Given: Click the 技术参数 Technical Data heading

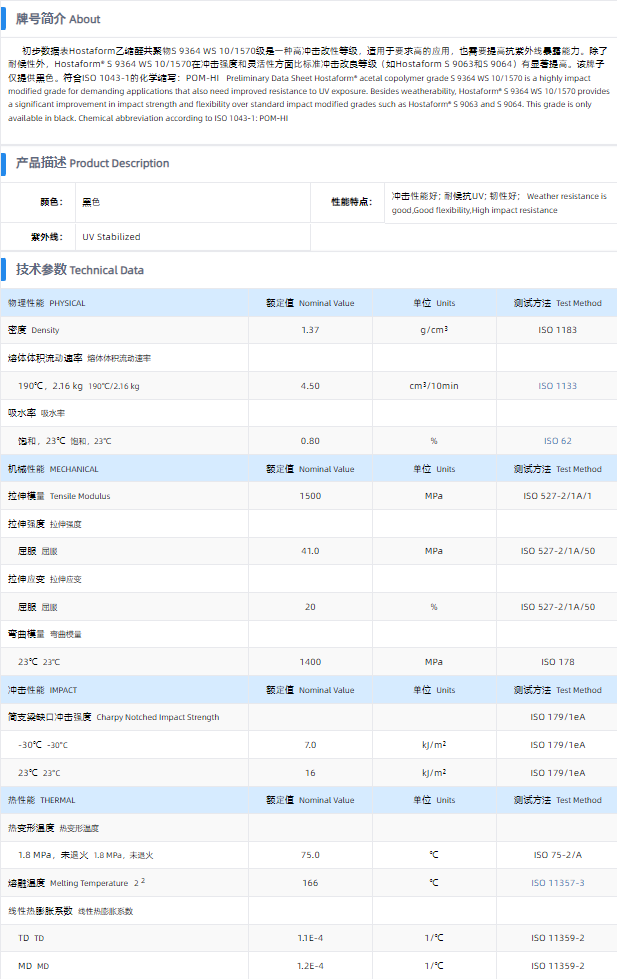Looking at the screenshot, I should tap(79, 270).
